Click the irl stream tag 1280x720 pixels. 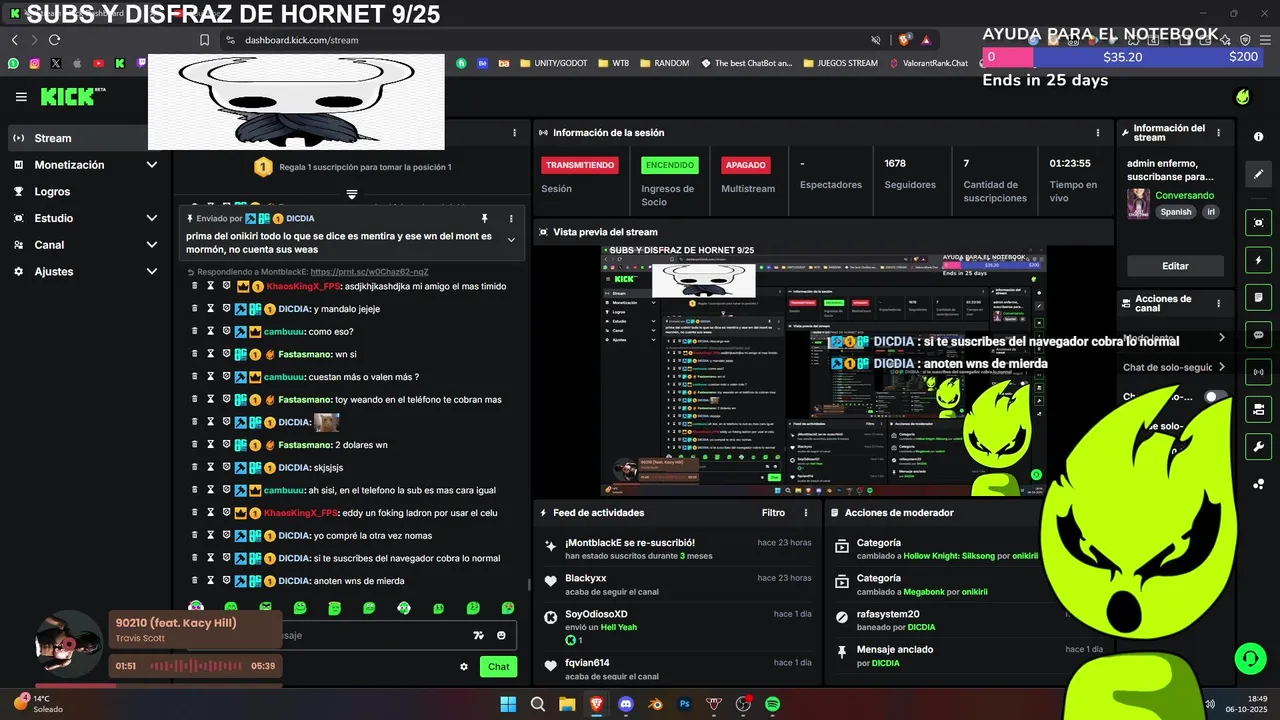1211,212
